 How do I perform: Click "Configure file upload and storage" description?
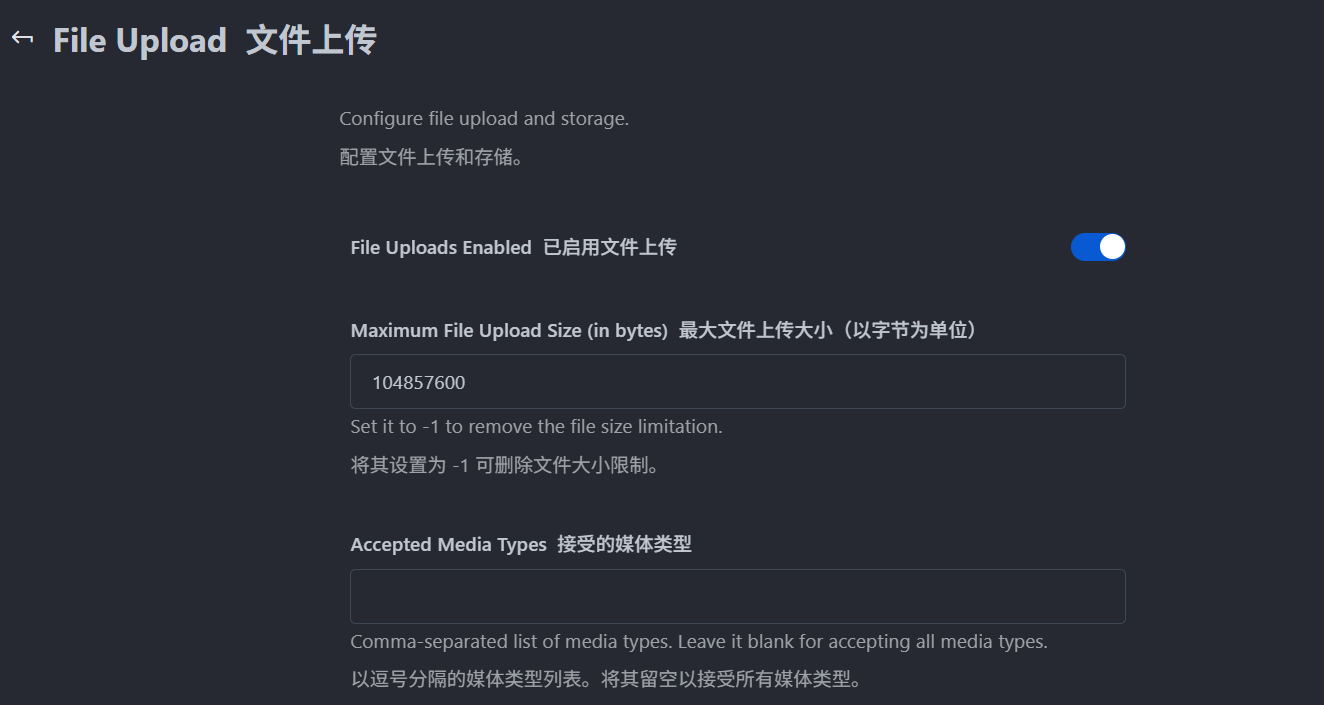484,119
